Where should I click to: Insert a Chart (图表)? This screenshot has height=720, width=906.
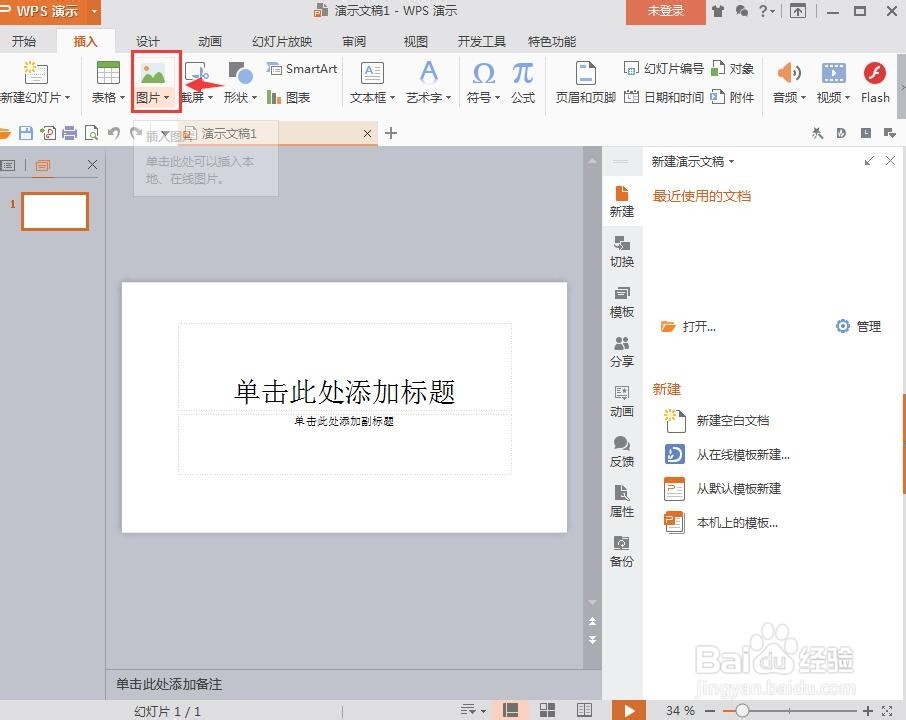click(289, 98)
